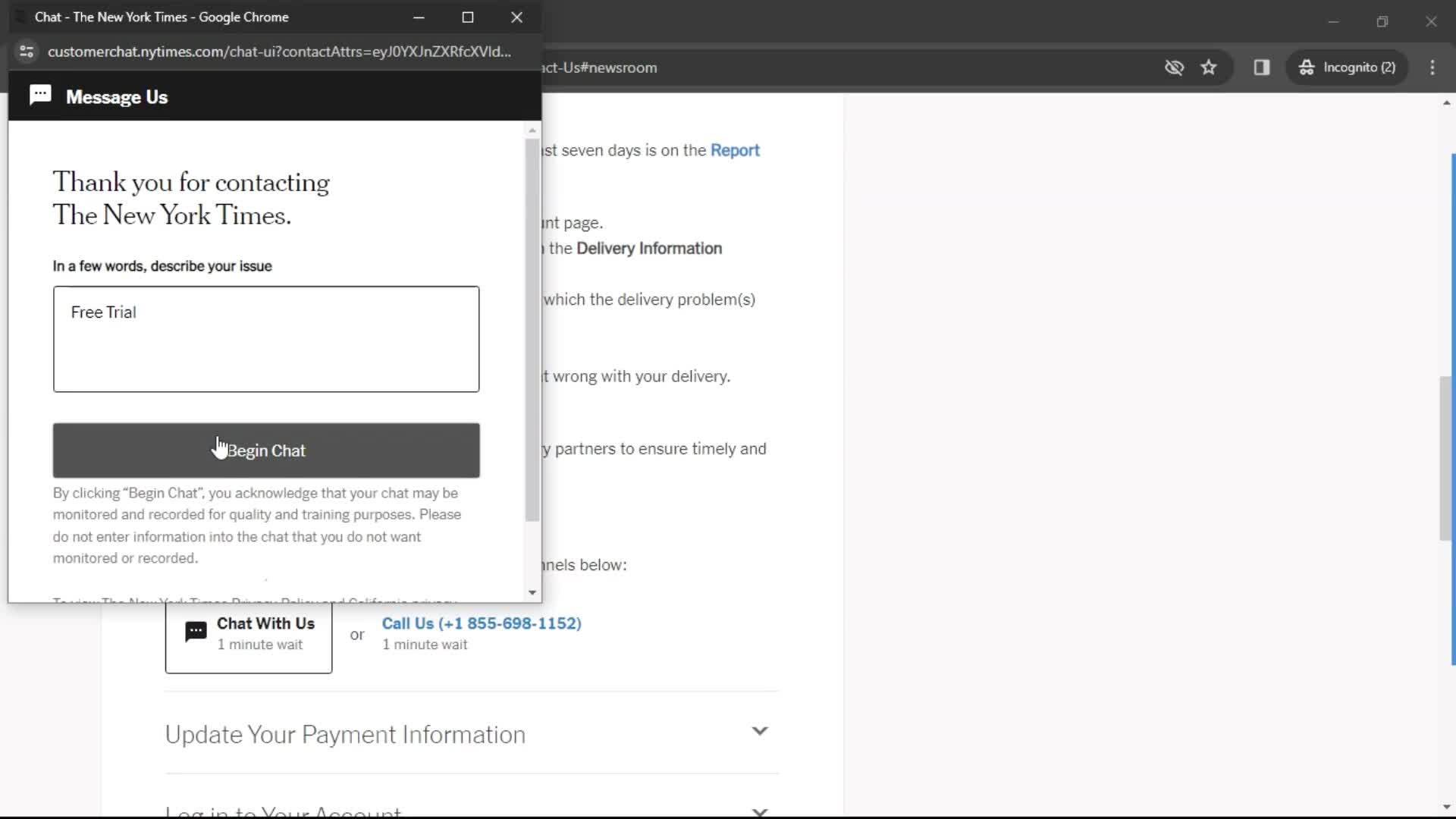Click the chat window URL address bar

(279, 52)
